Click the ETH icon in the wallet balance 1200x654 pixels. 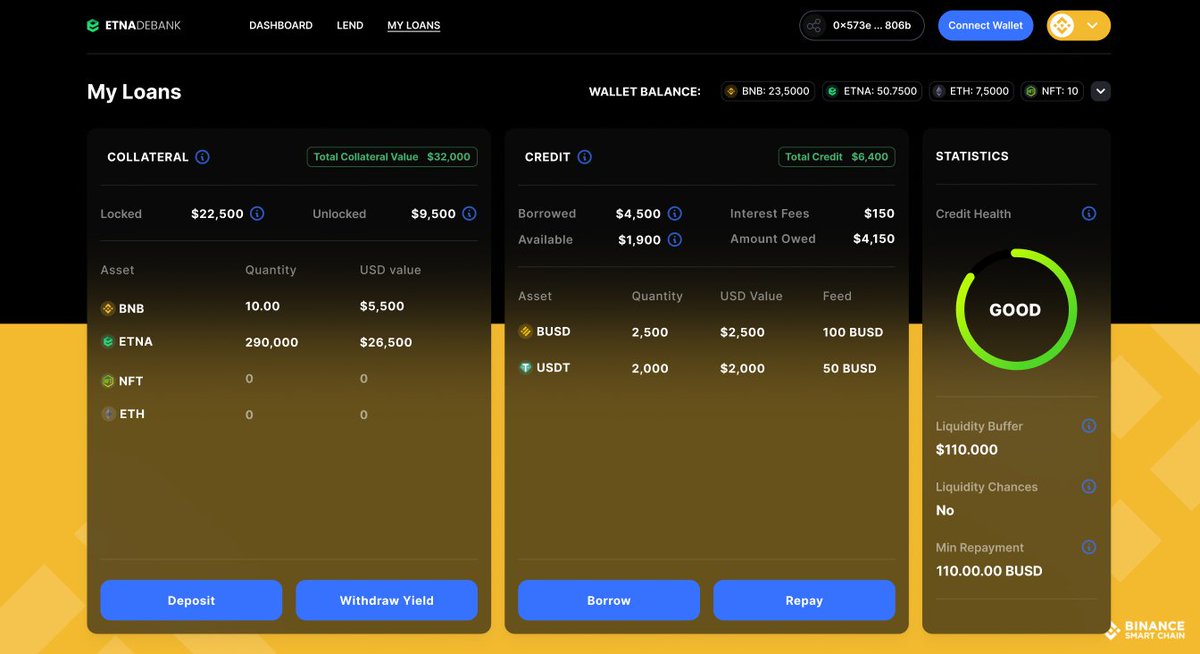tap(938, 91)
